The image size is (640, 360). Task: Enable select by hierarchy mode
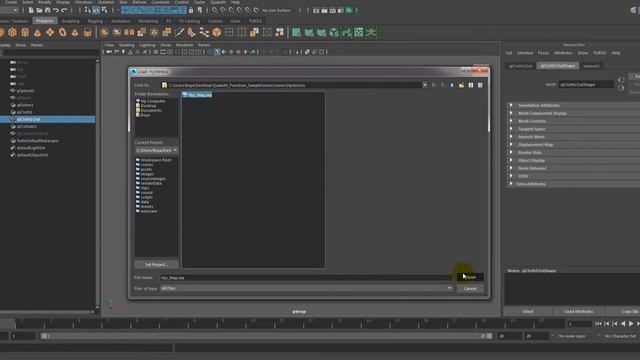point(87,10)
